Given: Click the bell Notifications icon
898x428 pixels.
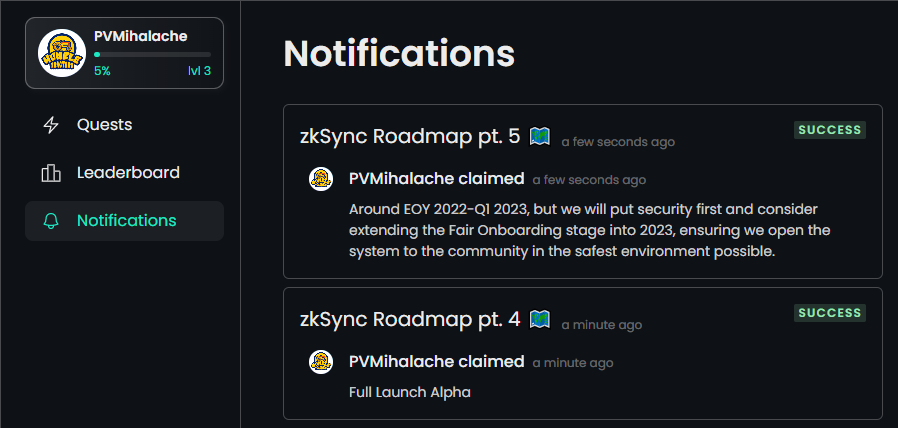Looking at the screenshot, I should pos(51,221).
